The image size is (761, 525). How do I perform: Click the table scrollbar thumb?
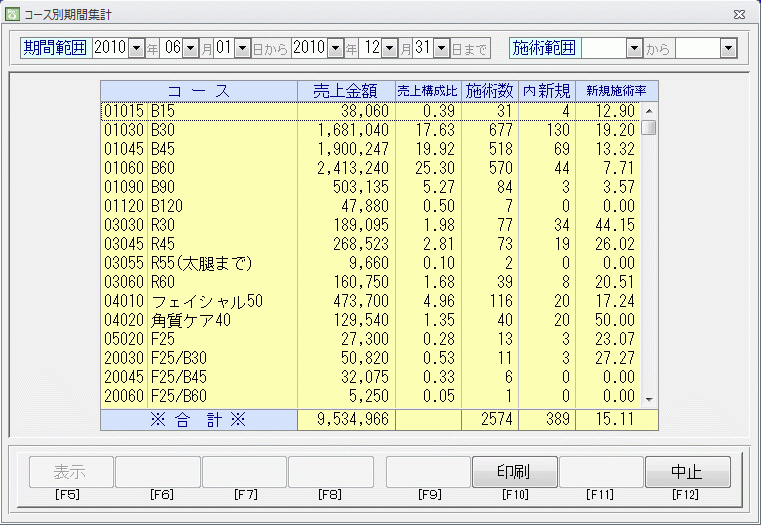click(649, 128)
